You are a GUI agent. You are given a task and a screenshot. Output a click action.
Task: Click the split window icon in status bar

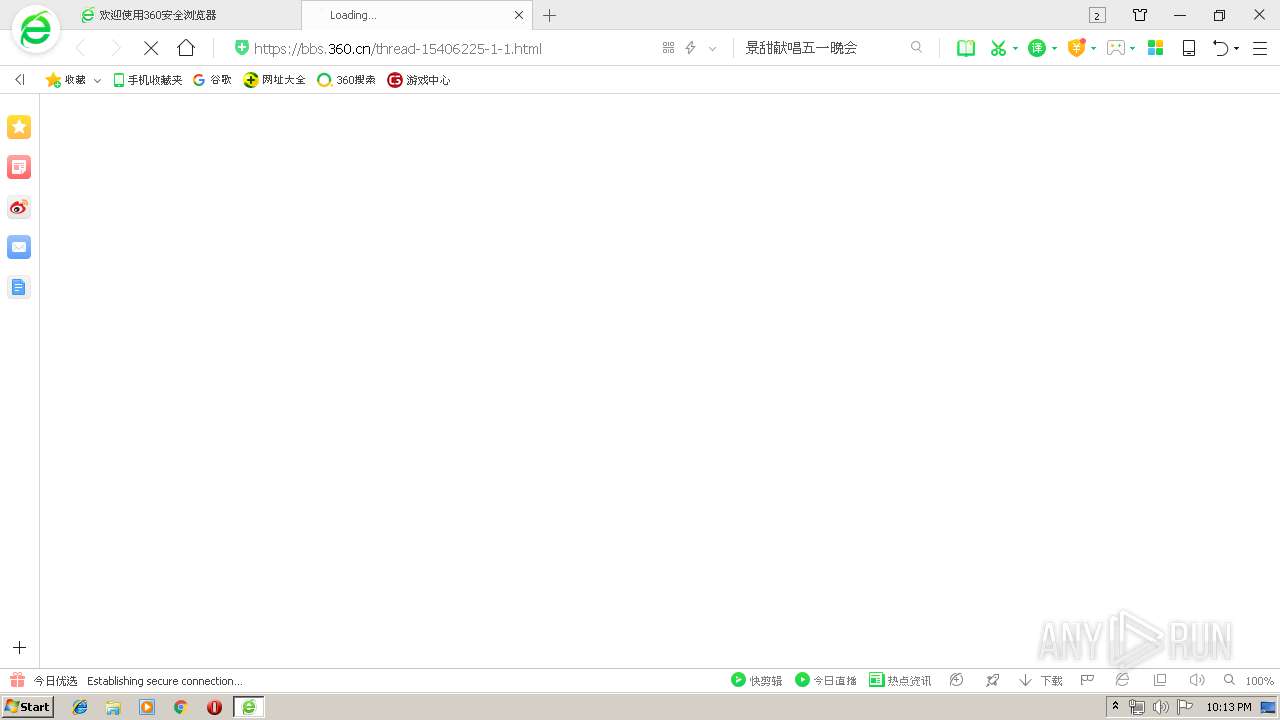1160,680
